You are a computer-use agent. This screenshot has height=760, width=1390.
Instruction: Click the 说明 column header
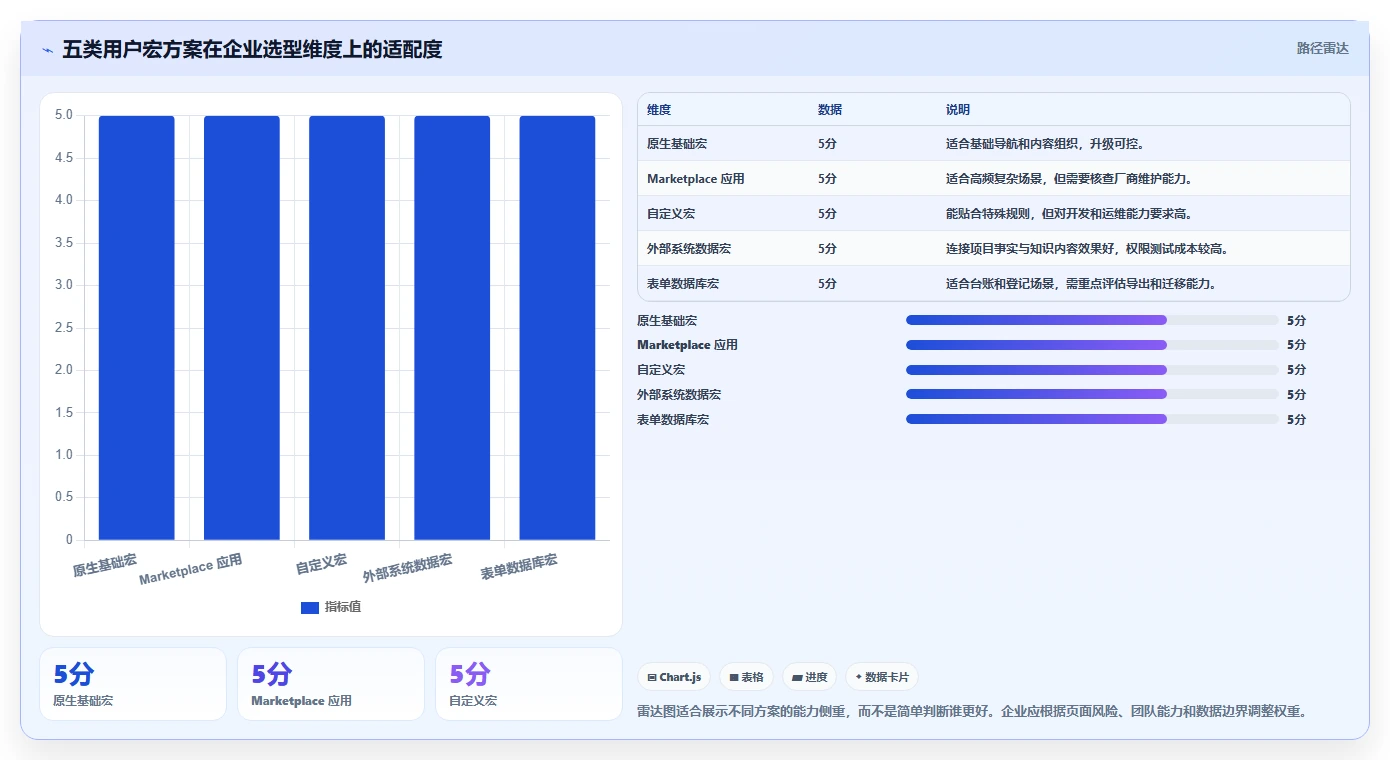point(958,110)
